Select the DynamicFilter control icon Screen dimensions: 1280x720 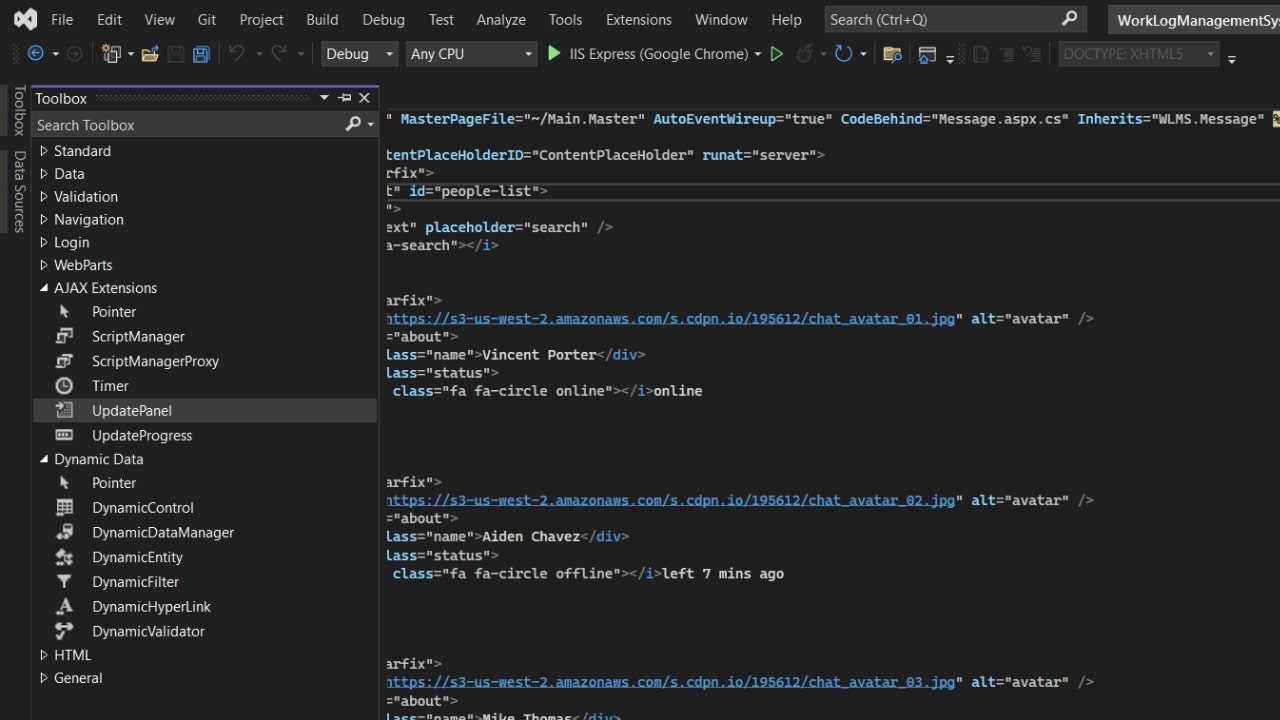(66, 581)
